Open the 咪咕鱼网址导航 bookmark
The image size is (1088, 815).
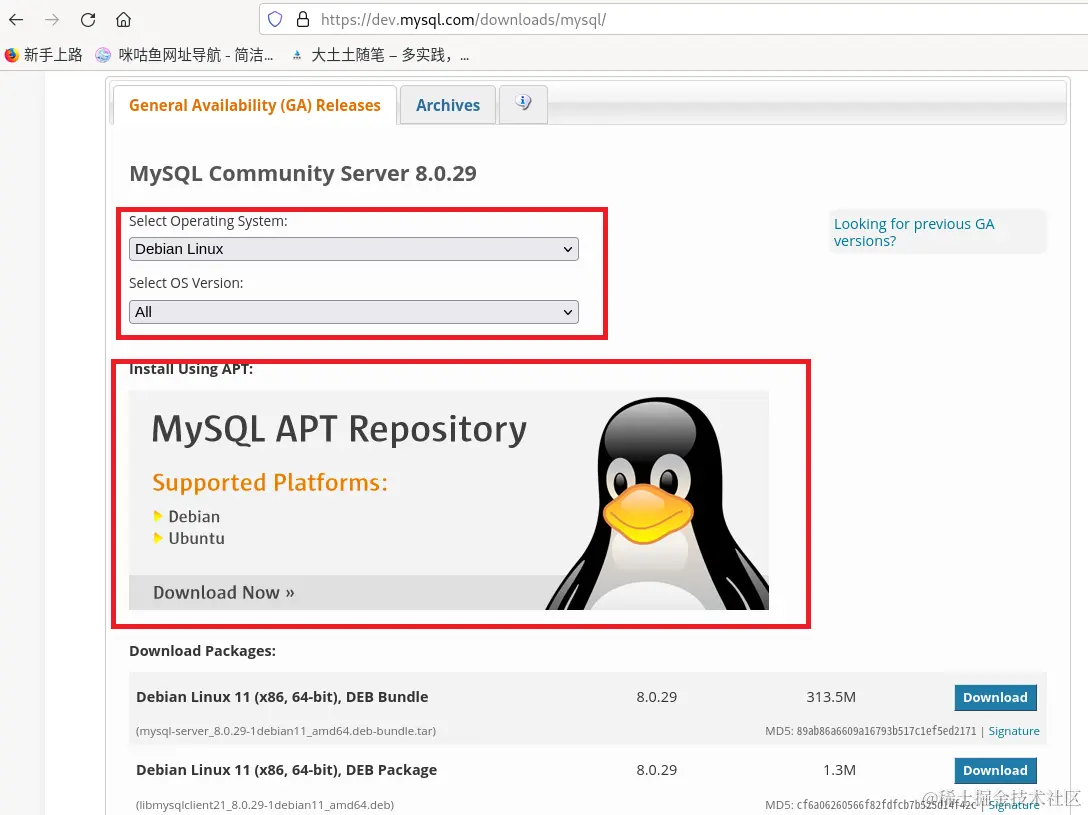pos(185,55)
